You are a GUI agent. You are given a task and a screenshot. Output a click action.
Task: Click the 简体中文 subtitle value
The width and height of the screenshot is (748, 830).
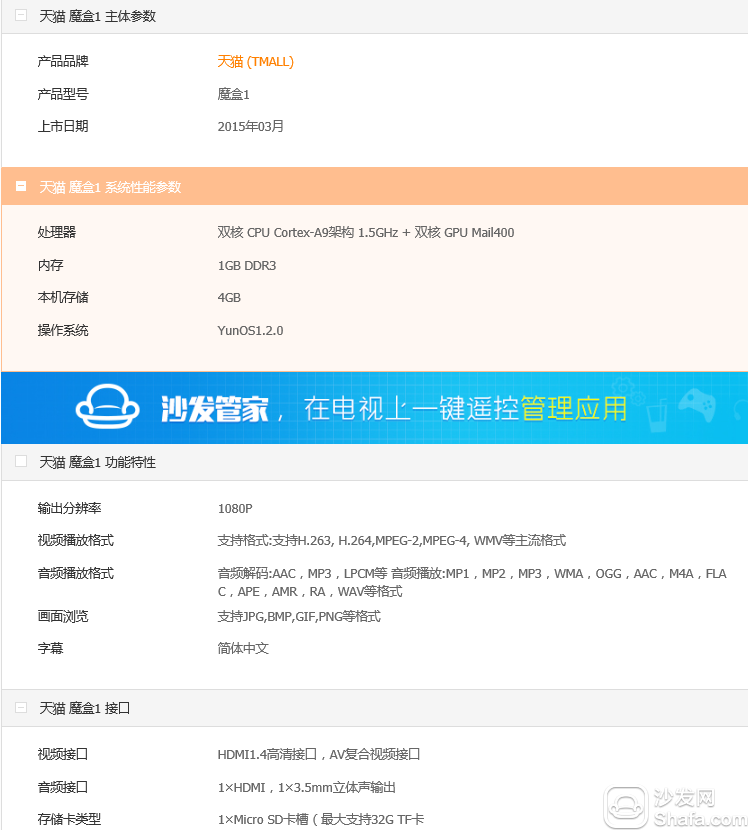pos(243,648)
